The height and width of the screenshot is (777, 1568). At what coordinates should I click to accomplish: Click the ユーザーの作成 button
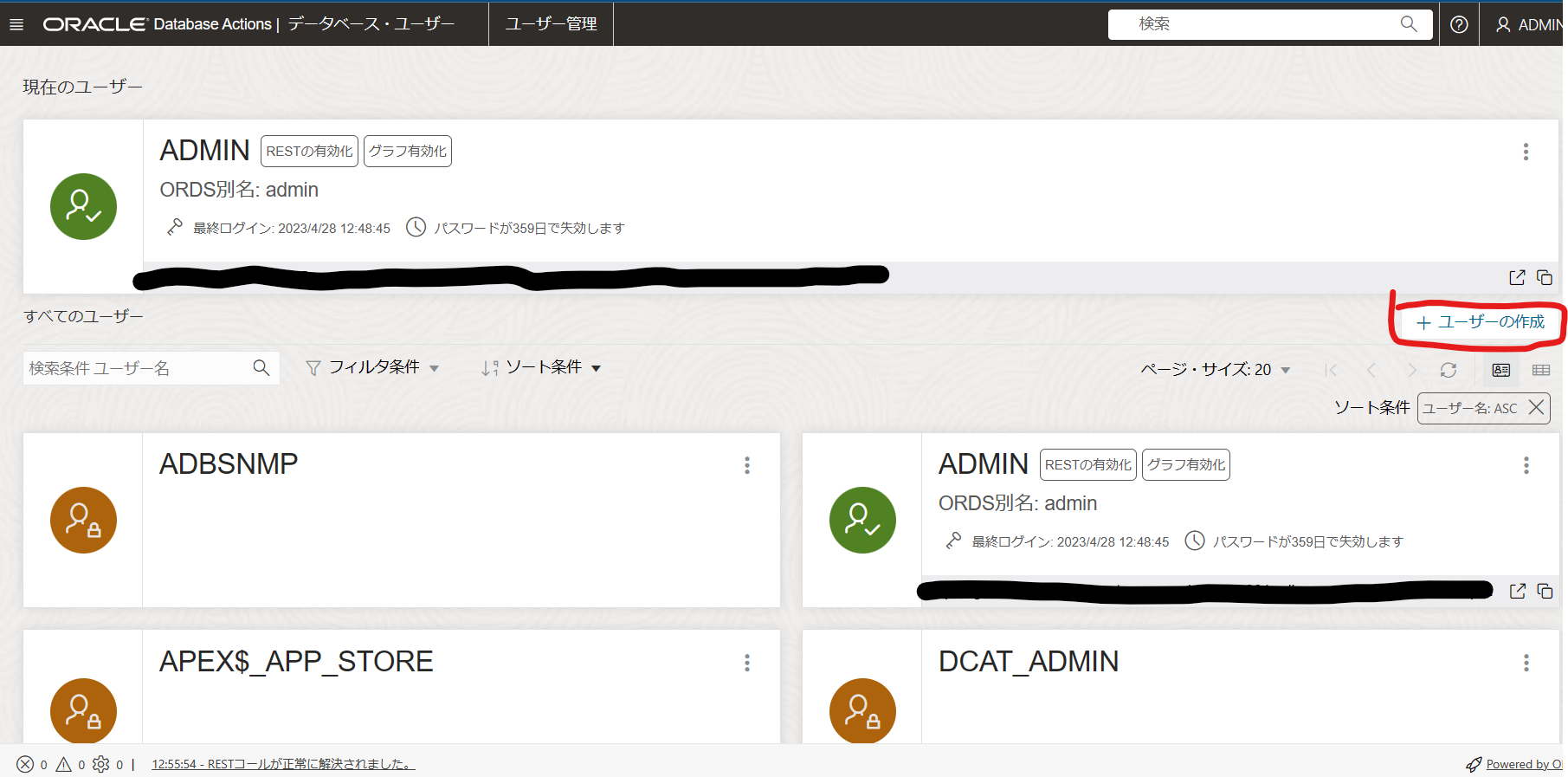point(1480,322)
